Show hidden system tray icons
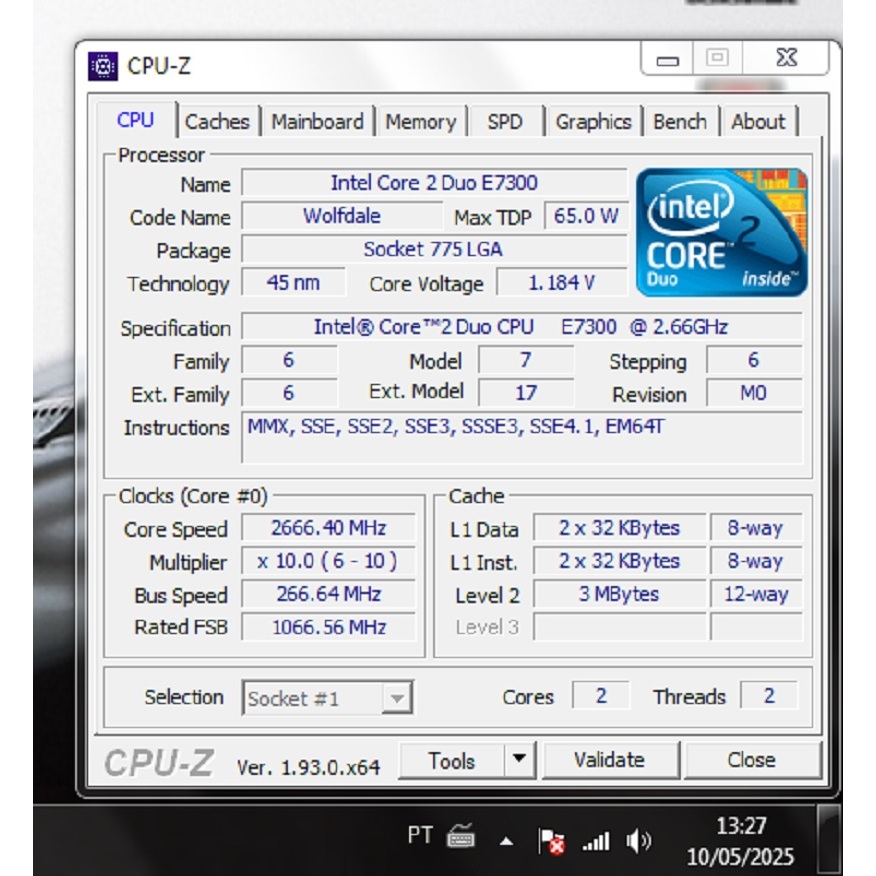Image resolution: width=876 pixels, height=876 pixels. 506,842
